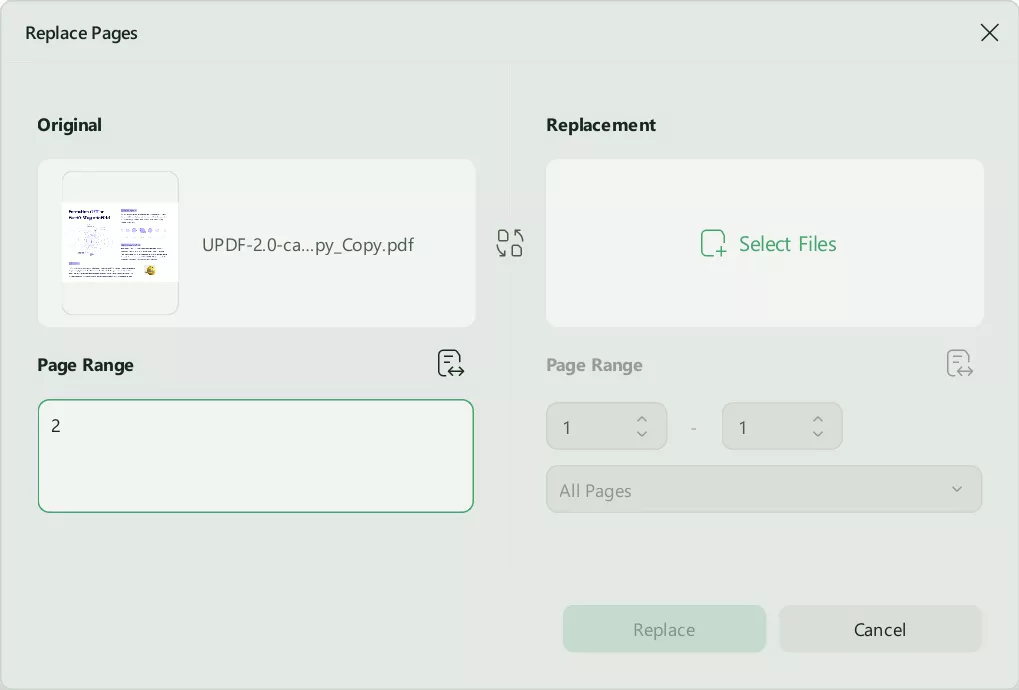Click the chevron on the All Pages selector
Viewport: 1019px width, 690px height.
click(x=956, y=489)
